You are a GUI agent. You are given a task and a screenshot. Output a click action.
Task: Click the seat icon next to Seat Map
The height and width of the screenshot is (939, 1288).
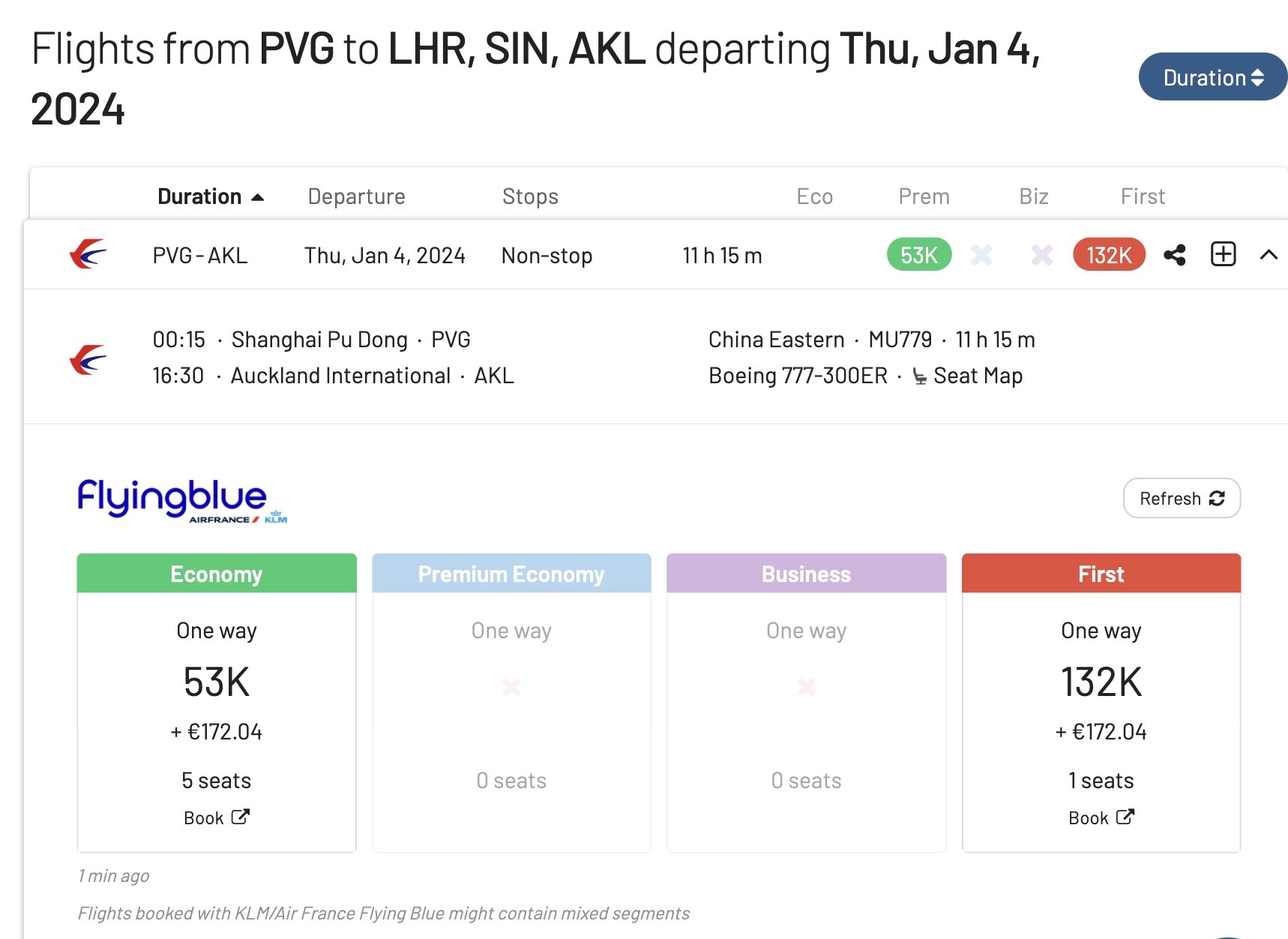pos(920,376)
